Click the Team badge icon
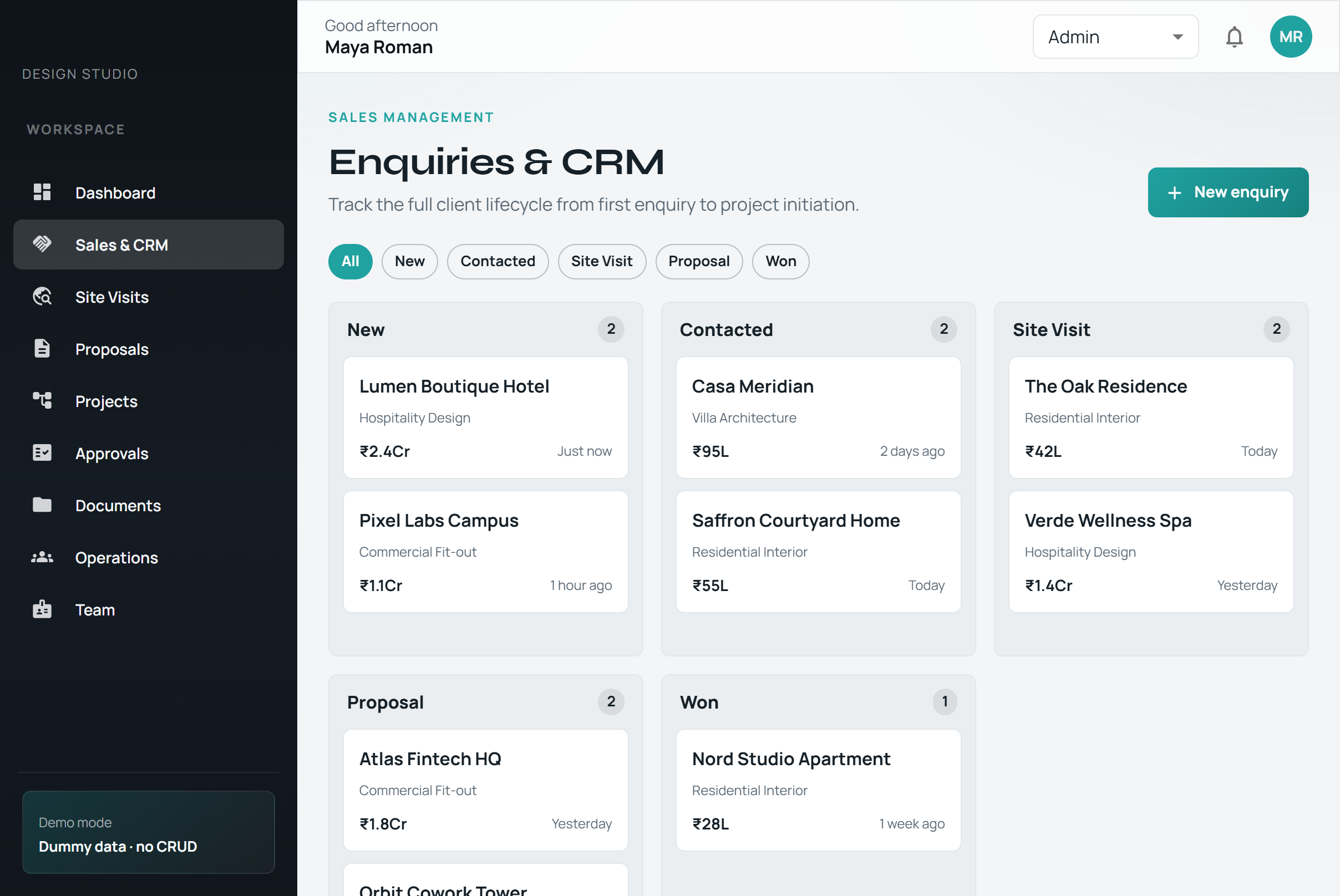 coord(42,609)
